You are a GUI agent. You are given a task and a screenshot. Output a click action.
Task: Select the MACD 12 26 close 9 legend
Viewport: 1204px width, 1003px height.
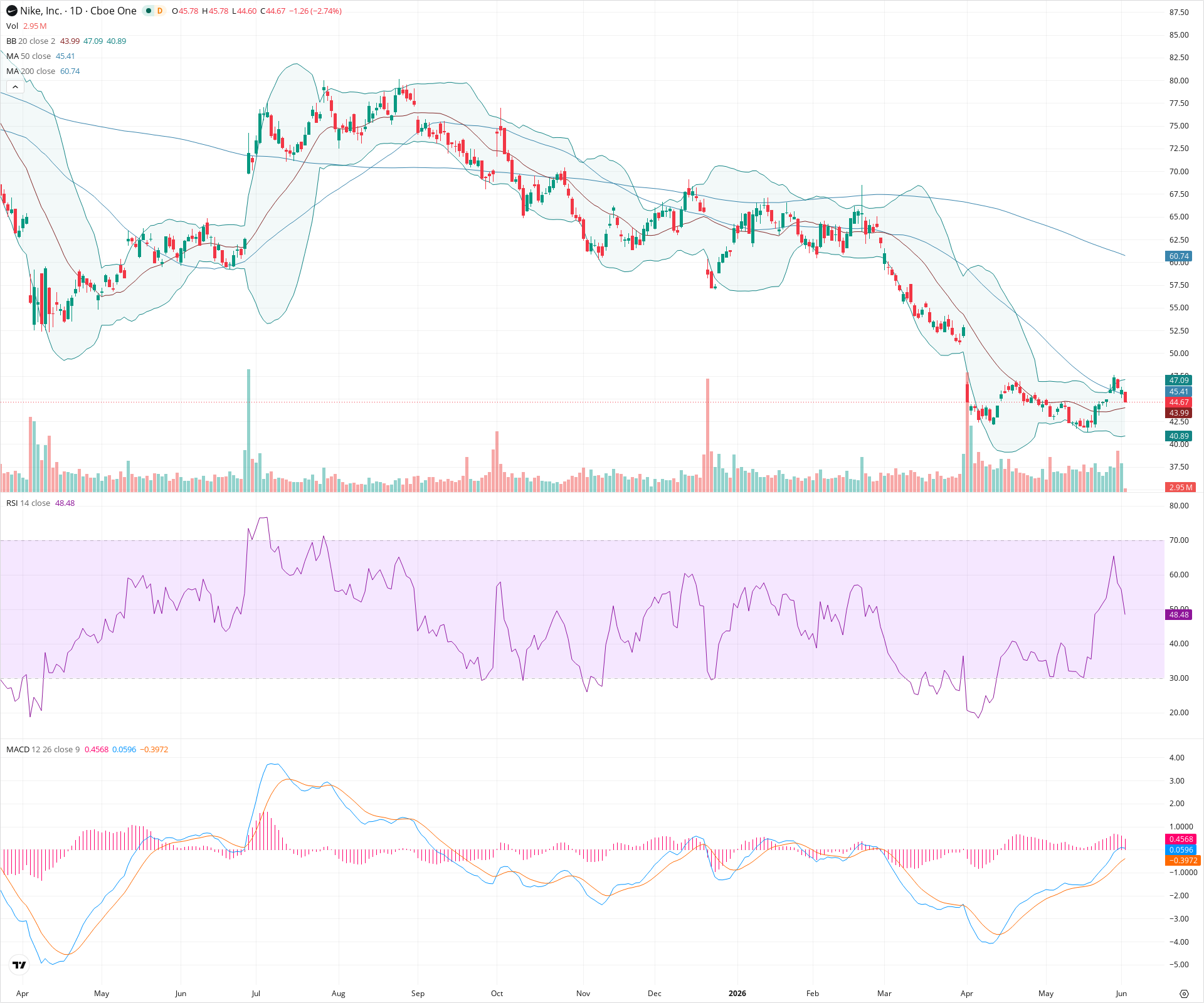click(43, 749)
